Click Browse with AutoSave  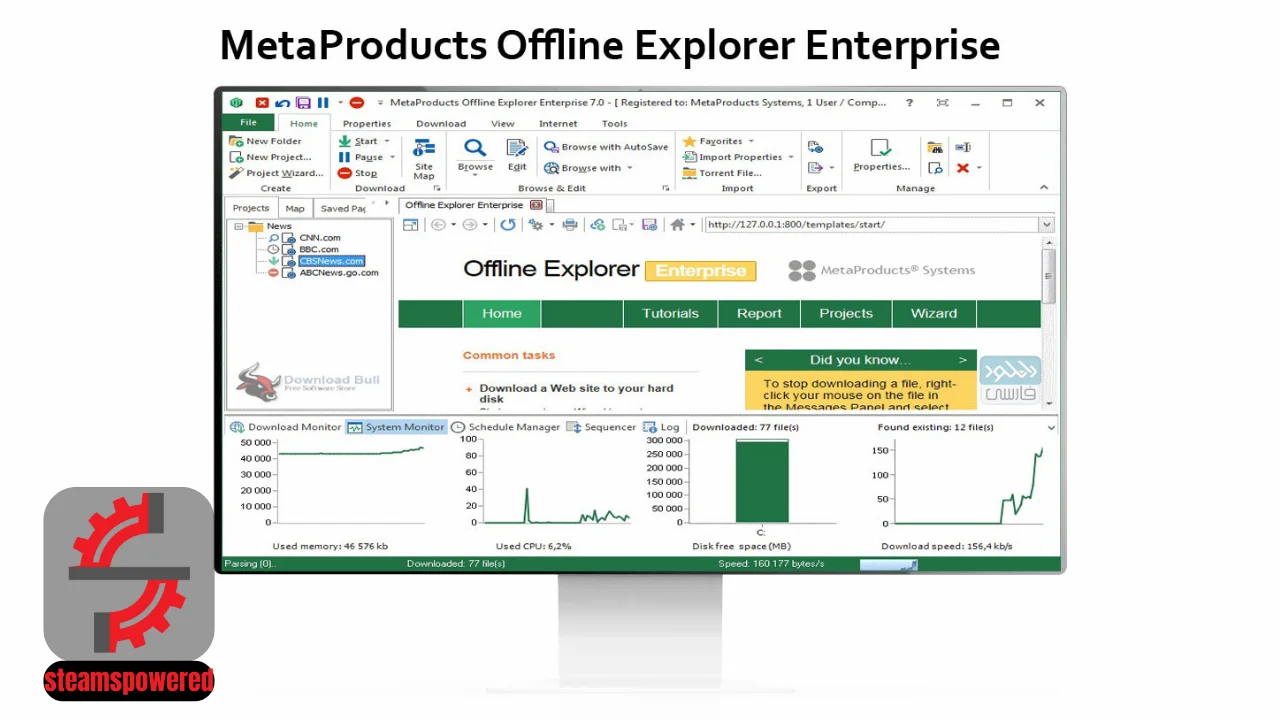pyautogui.click(x=606, y=147)
